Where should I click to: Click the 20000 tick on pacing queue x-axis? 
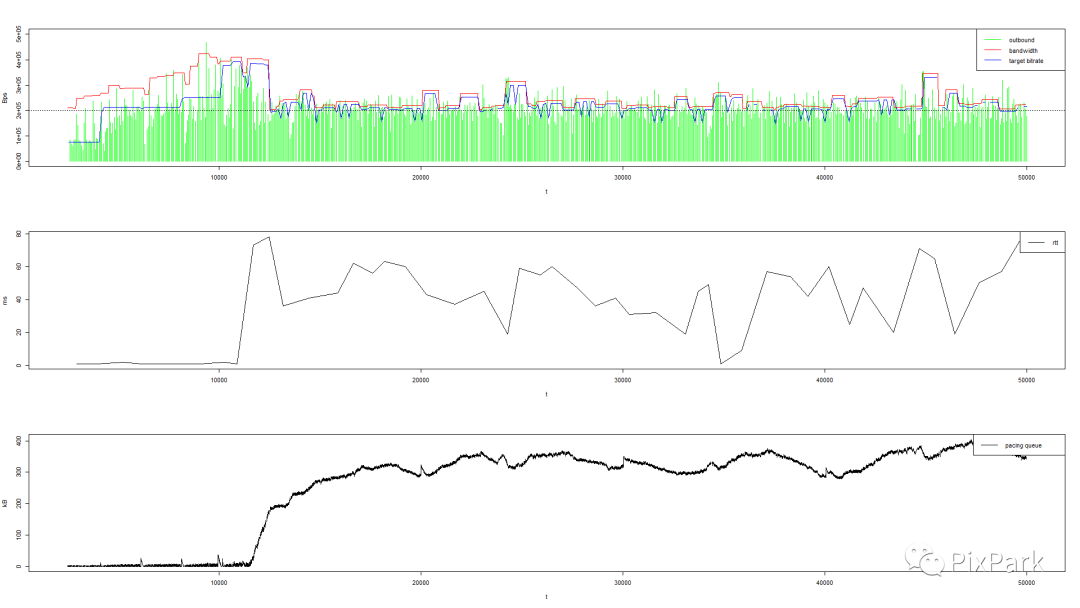point(421,582)
